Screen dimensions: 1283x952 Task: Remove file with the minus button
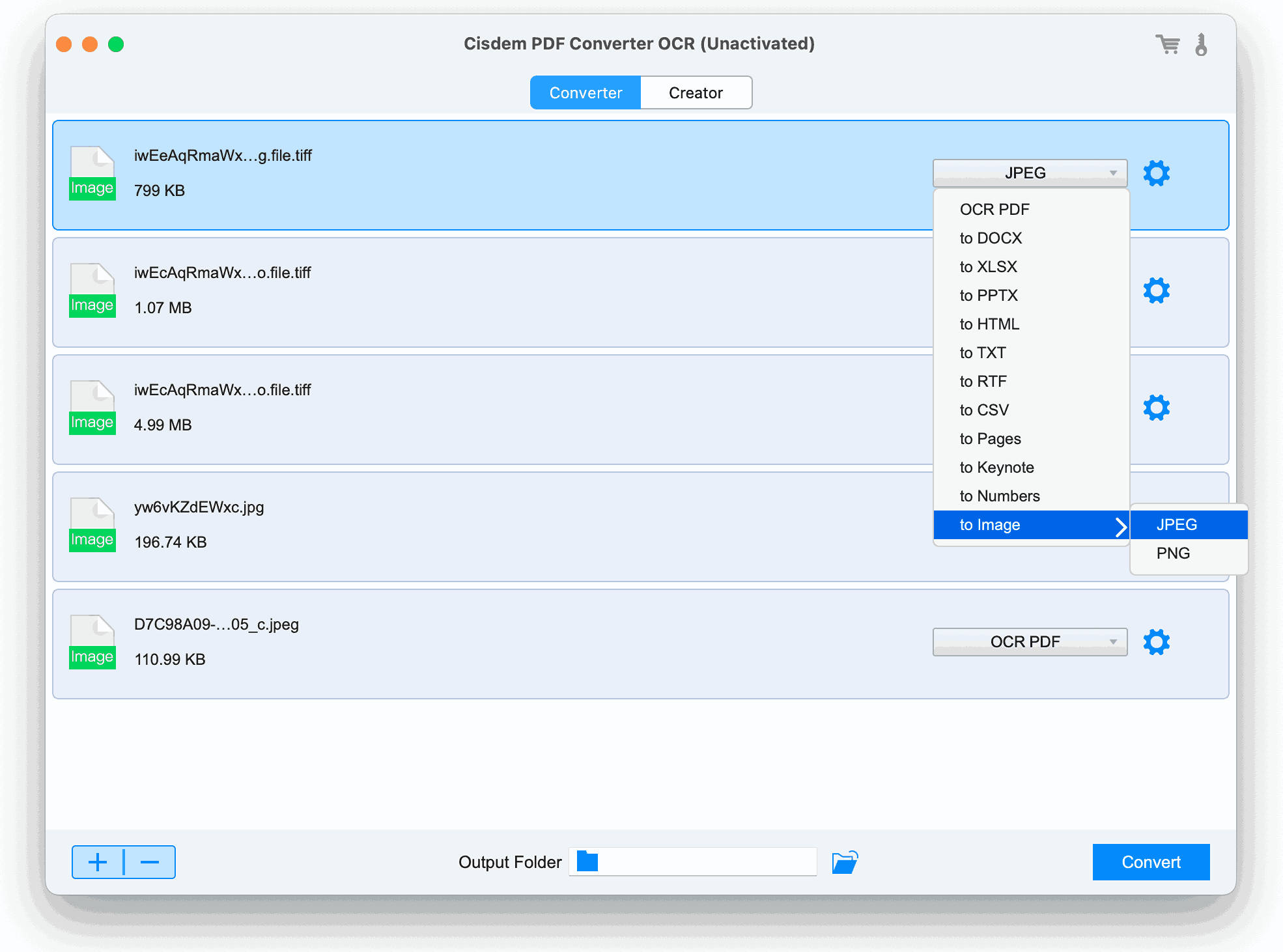pos(150,862)
